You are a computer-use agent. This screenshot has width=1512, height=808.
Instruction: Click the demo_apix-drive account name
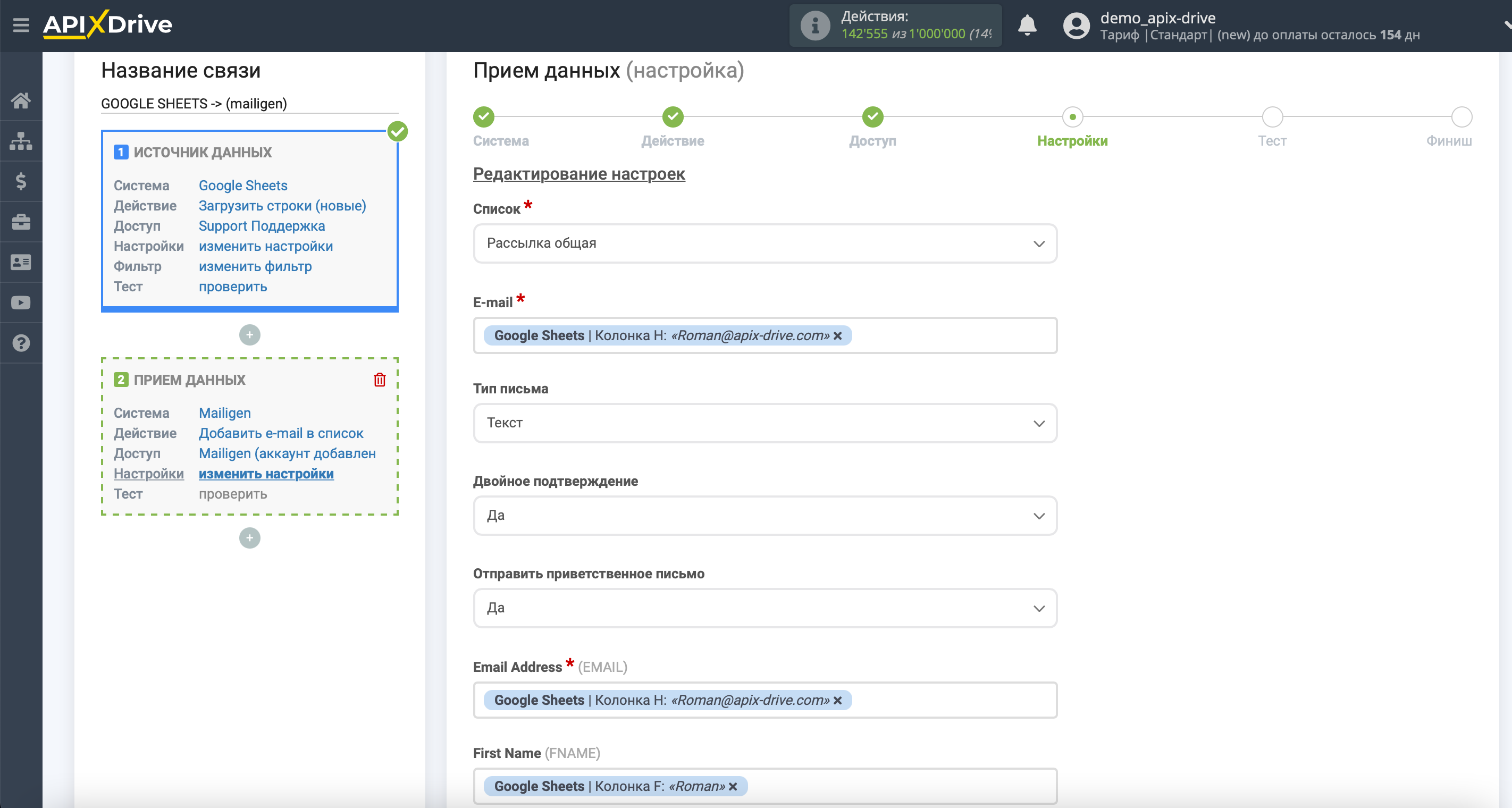[1157, 18]
